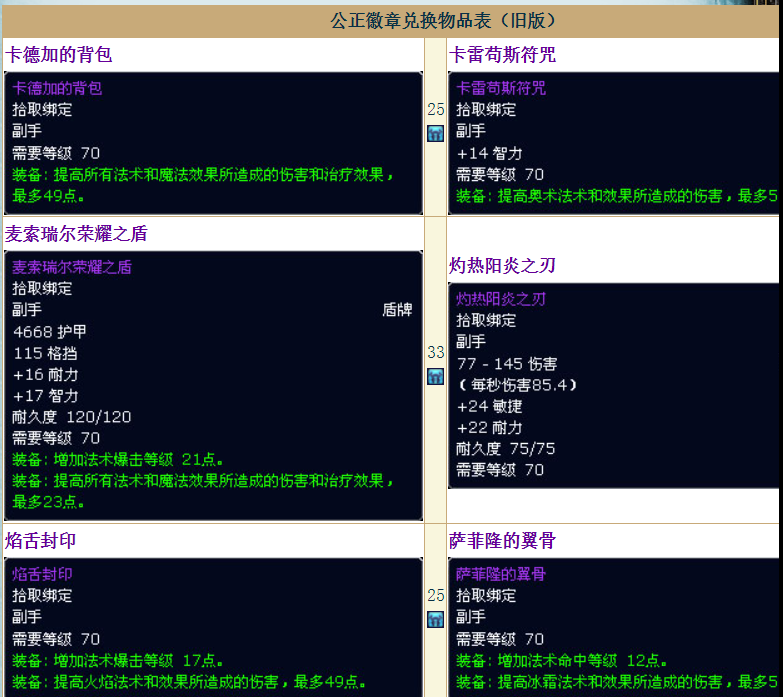Click the 耐久度 120/120 line
Viewport: 783px width, 697px height.
coord(71,417)
